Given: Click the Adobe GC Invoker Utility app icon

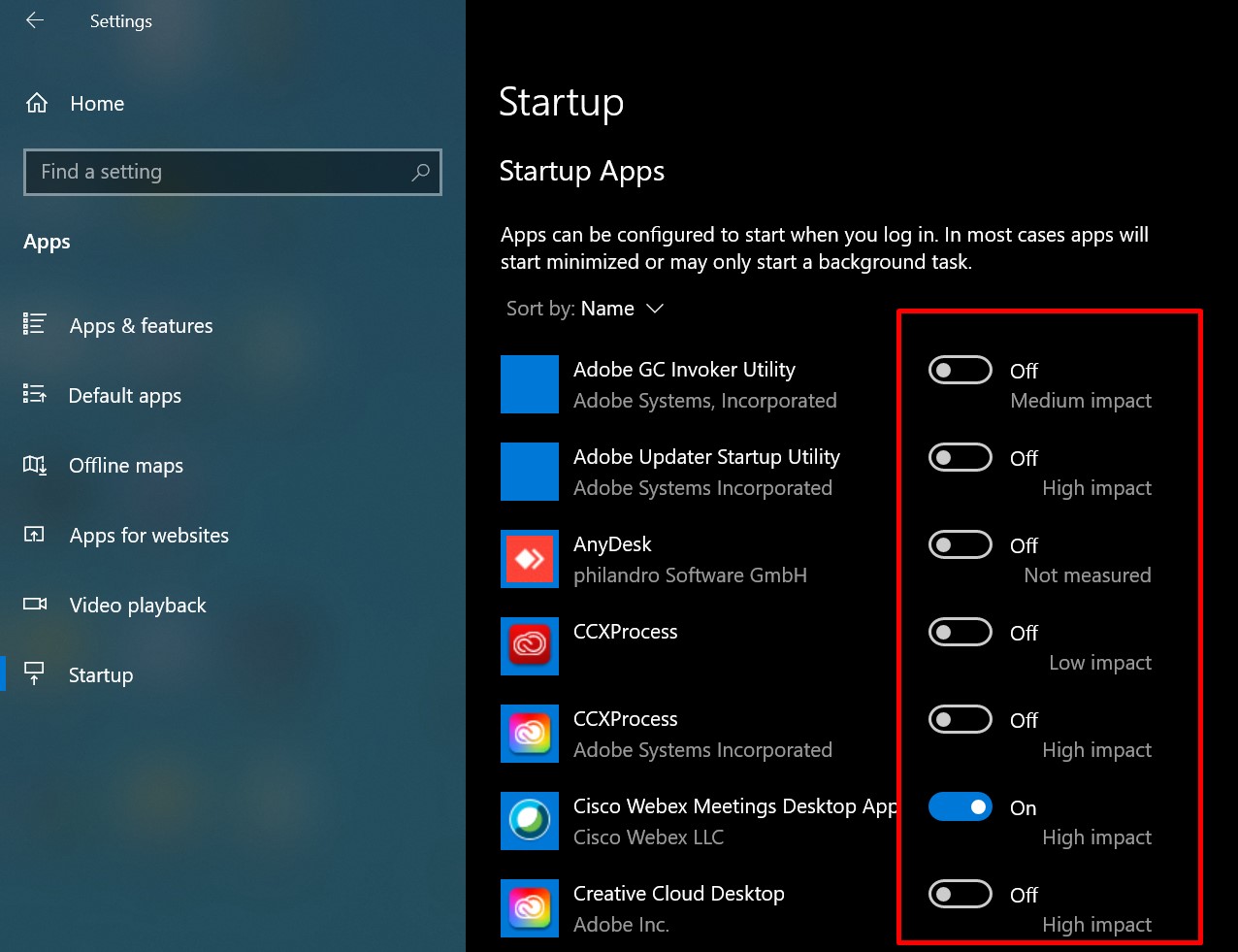Looking at the screenshot, I should pyautogui.click(x=530, y=384).
